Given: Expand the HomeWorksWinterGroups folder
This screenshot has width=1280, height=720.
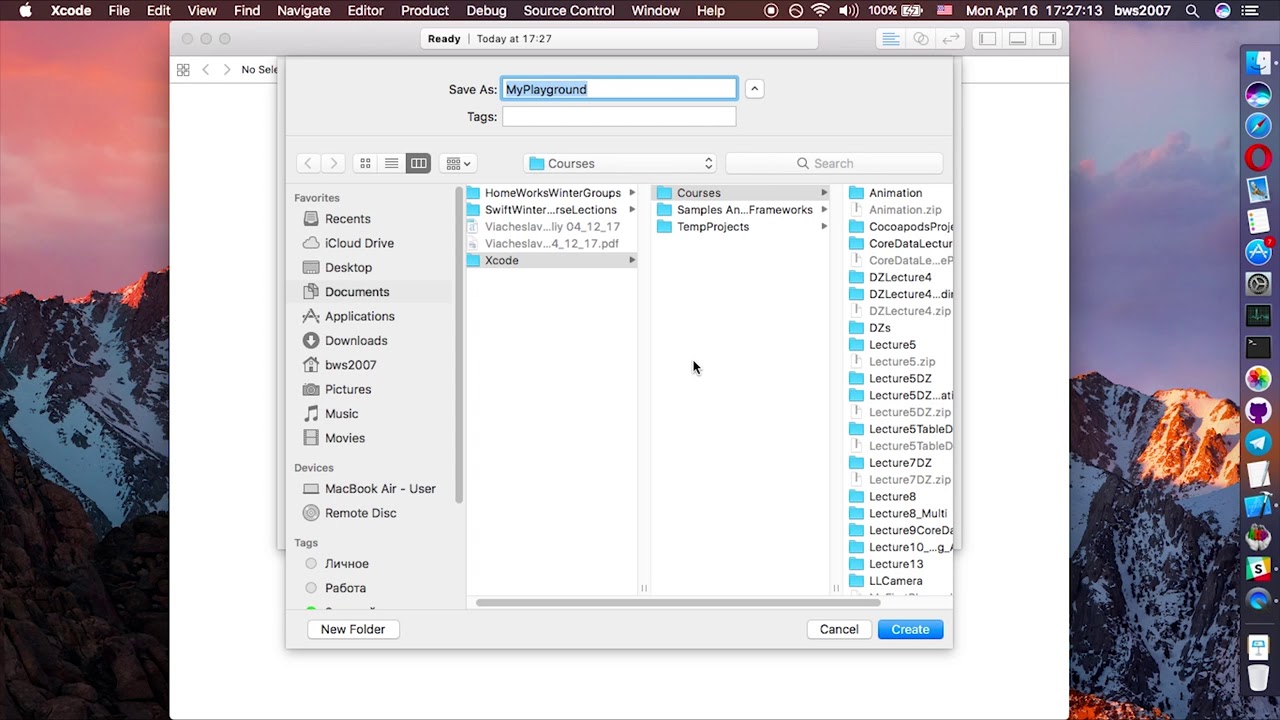Looking at the screenshot, I should pyautogui.click(x=632, y=193).
